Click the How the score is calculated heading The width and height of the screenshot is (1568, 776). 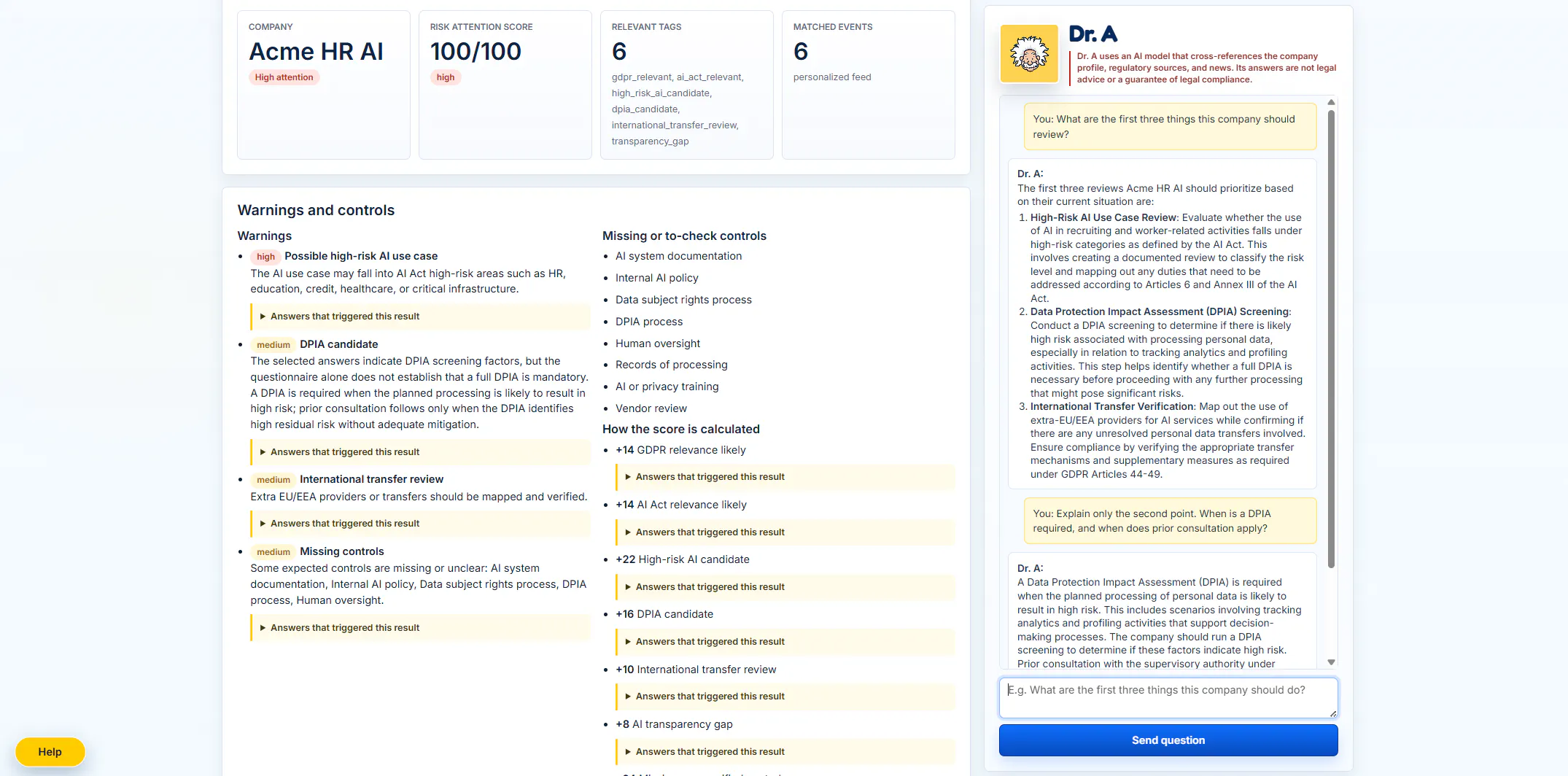[681, 430]
